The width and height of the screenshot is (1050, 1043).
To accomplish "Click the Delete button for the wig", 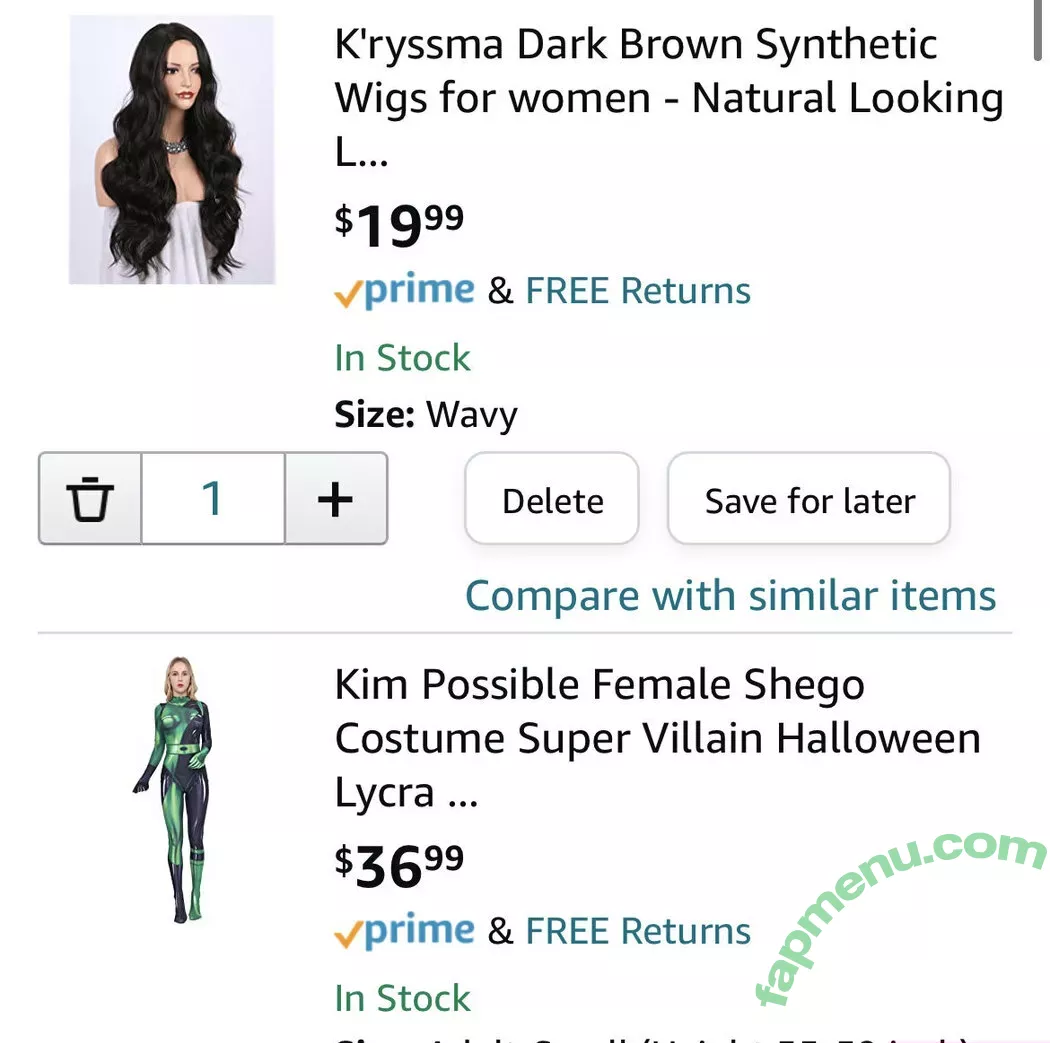I will (552, 500).
